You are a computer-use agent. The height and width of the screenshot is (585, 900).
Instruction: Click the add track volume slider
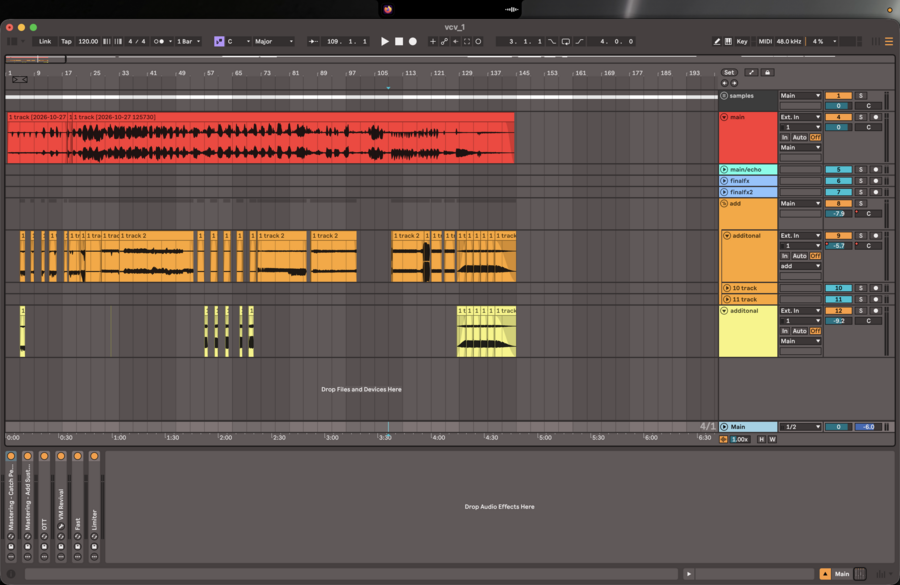coord(839,214)
